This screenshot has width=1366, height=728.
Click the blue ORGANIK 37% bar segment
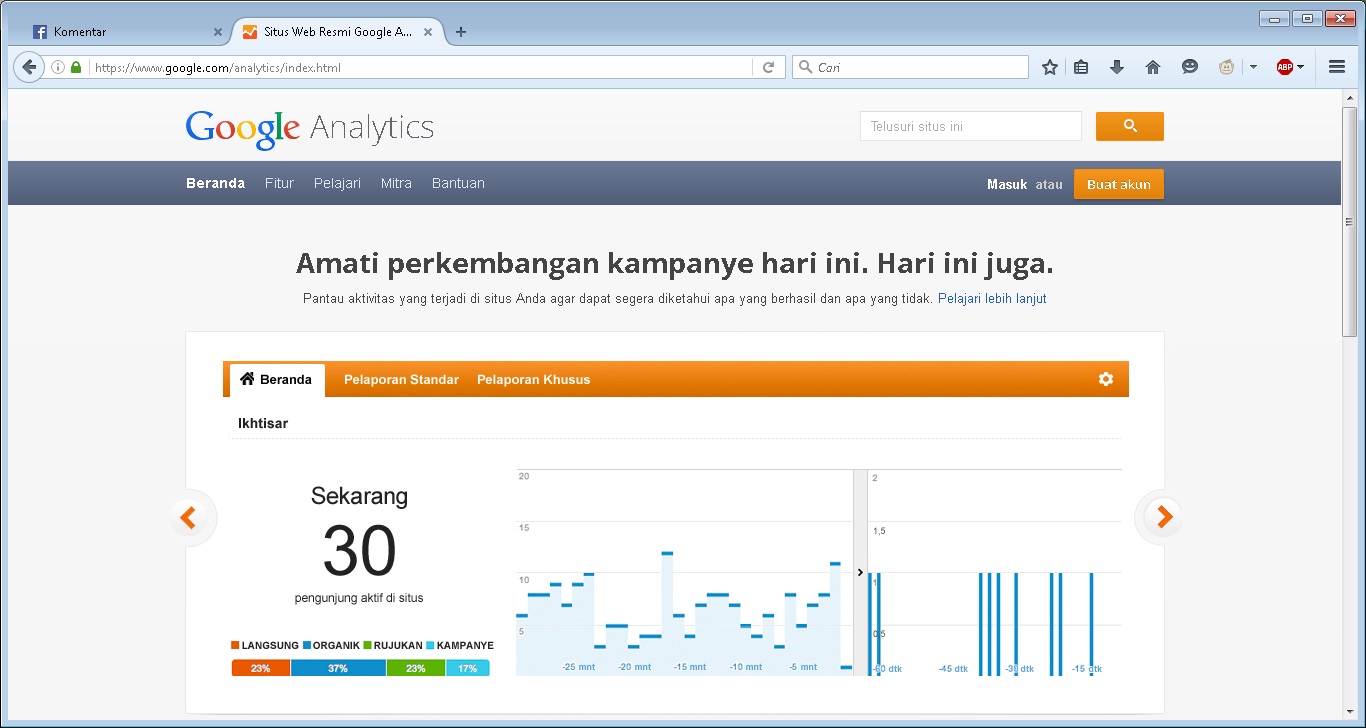click(338, 668)
